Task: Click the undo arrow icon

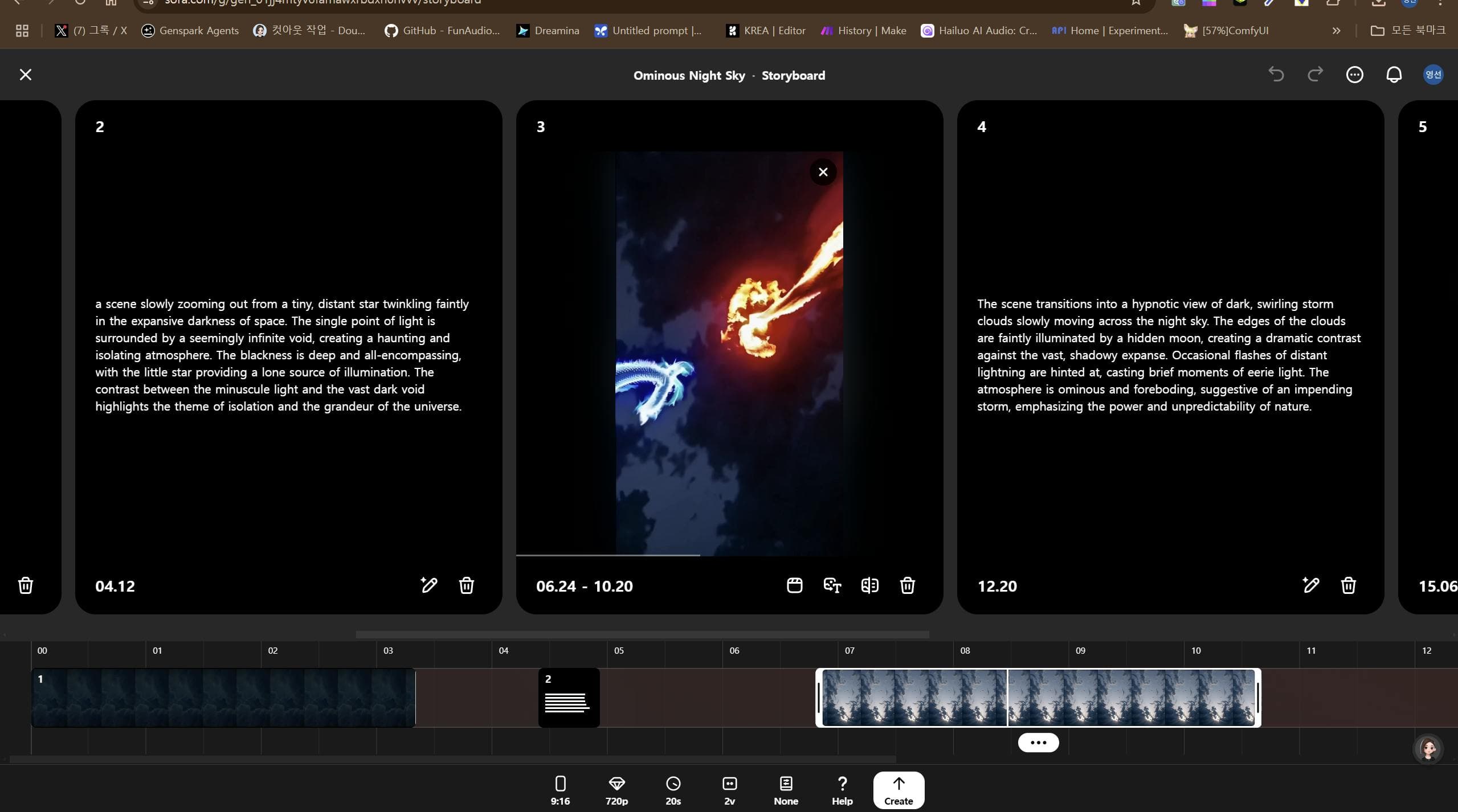Action: tap(1276, 75)
